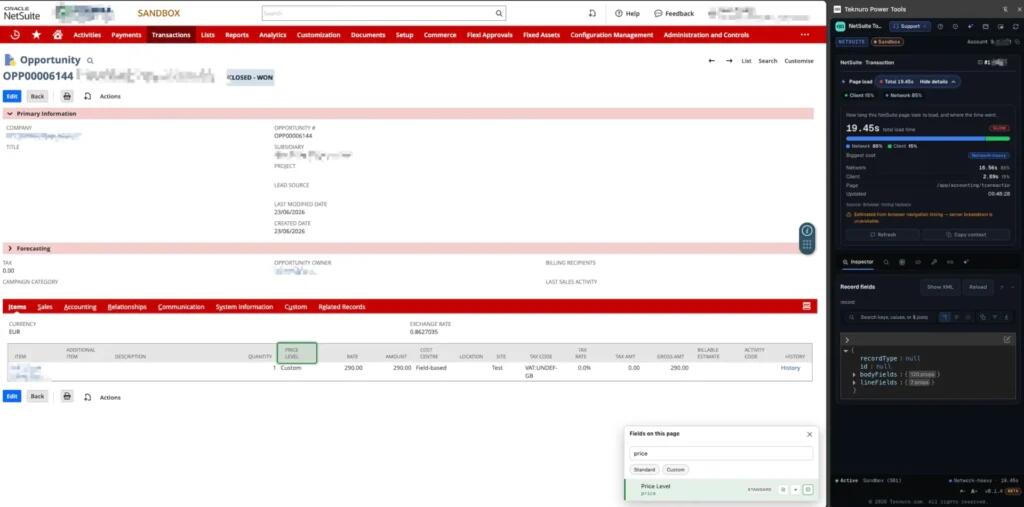Toggle the Custom filter chip
The height and width of the screenshot is (507, 1024).
pos(675,470)
